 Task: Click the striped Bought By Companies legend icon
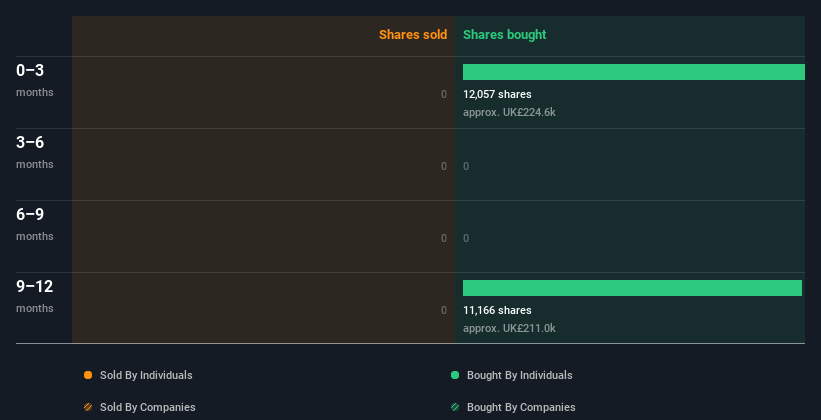[x=455, y=407]
